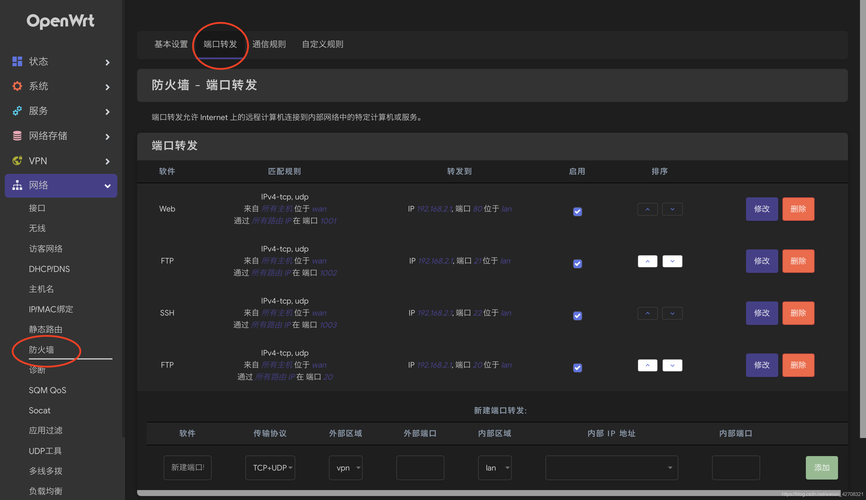866x500 pixels.
Task: Open the OpenWrt logo home
Action: 61,21
